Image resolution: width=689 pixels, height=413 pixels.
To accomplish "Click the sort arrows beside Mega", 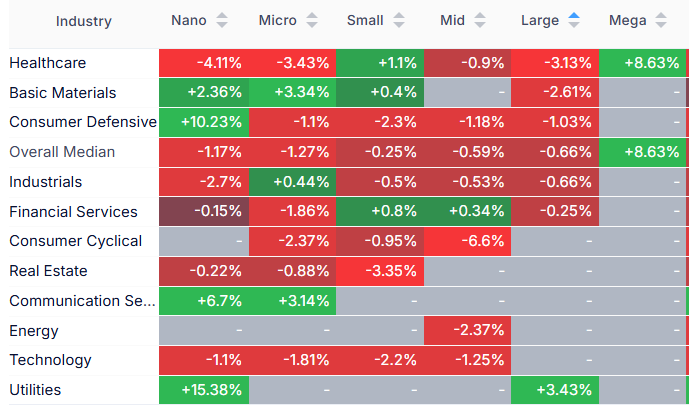I will 659,21.
